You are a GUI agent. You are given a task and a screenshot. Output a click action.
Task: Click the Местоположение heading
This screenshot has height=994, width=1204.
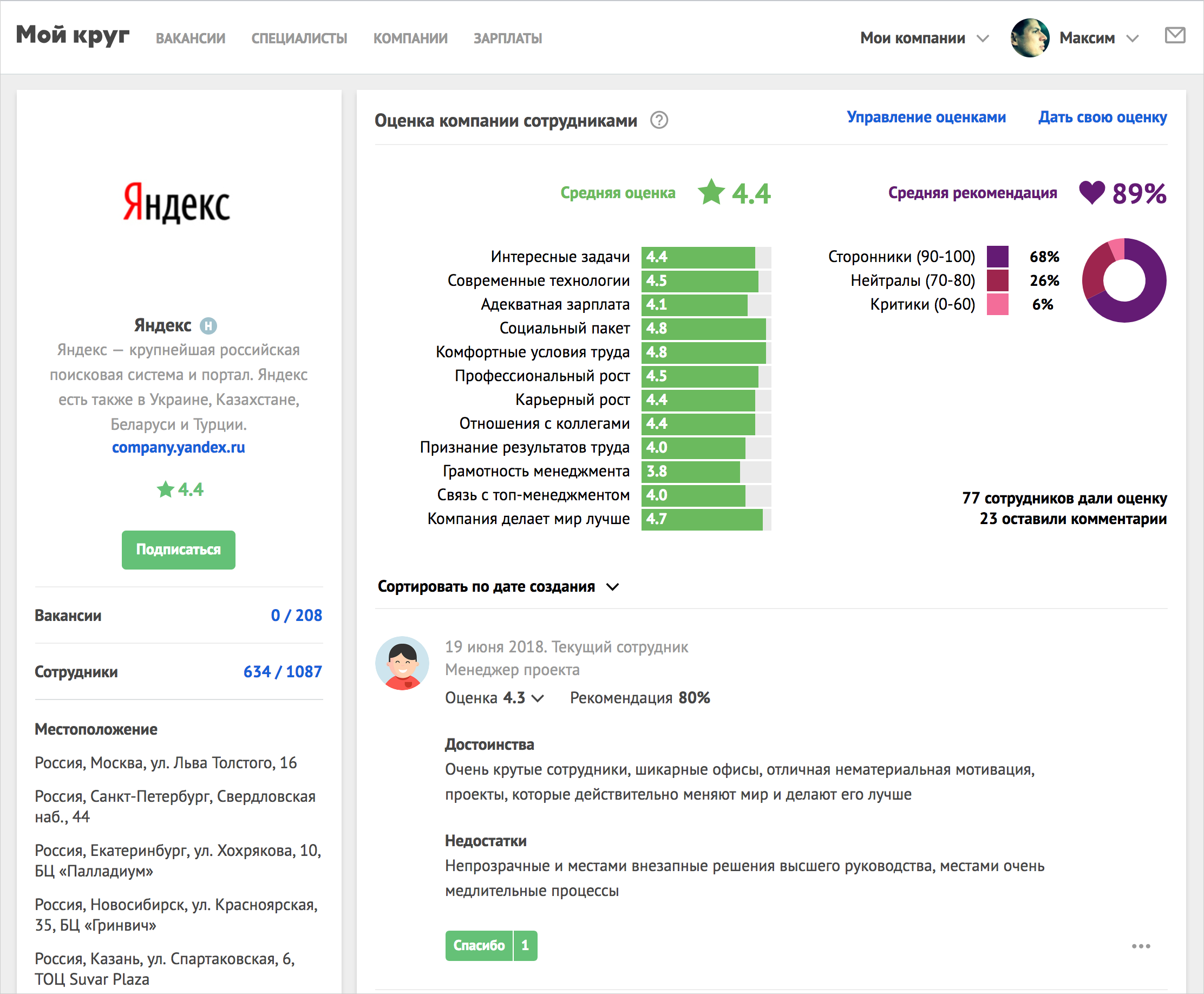point(96,729)
